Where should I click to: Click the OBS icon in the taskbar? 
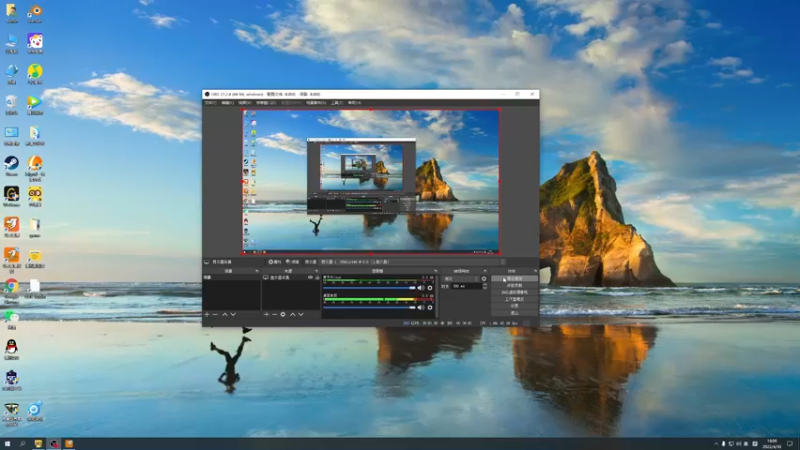pyautogui.click(x=54, y=444)
